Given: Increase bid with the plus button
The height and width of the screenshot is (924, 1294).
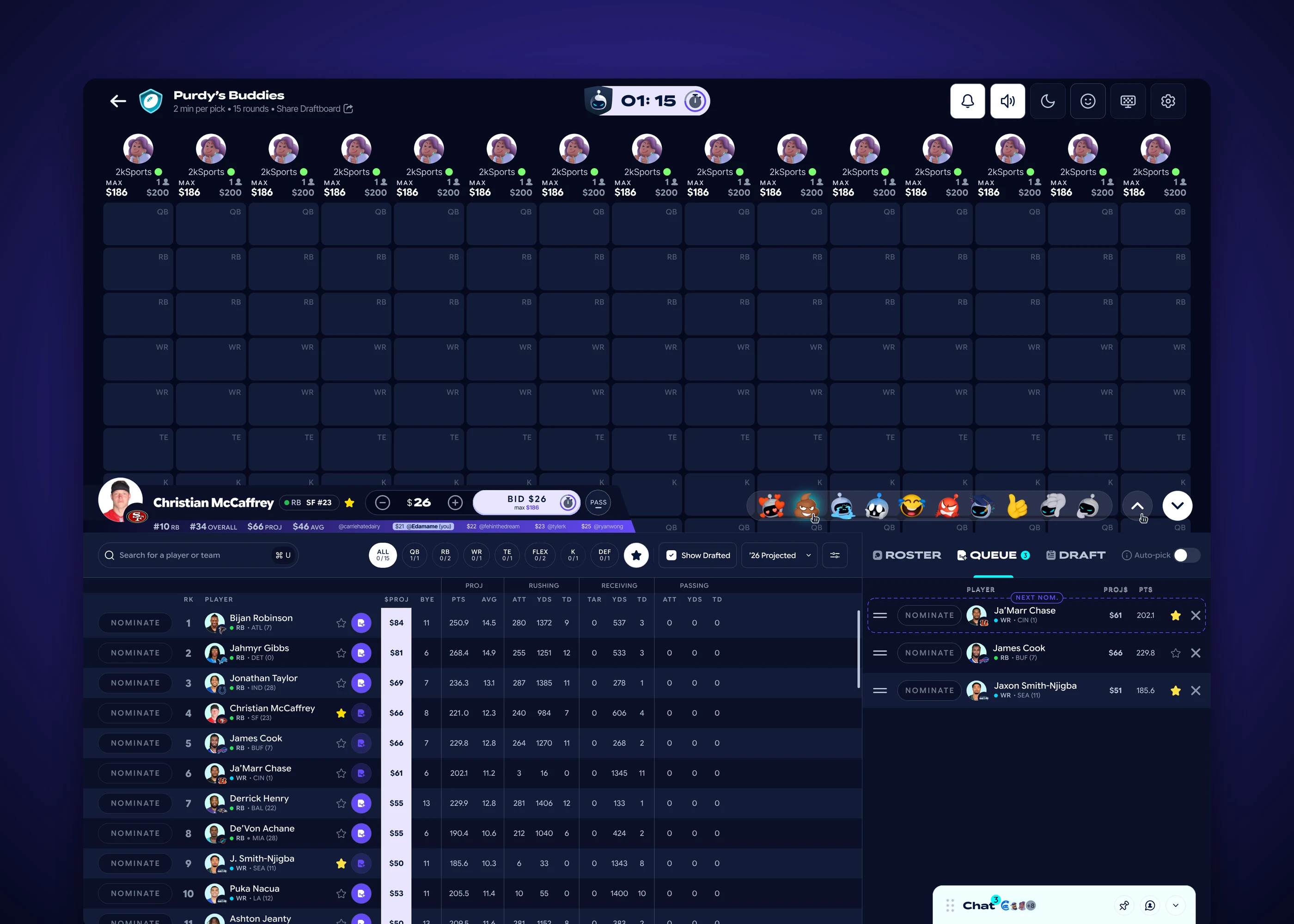Looking at the screenshot, I should [455, 502].
